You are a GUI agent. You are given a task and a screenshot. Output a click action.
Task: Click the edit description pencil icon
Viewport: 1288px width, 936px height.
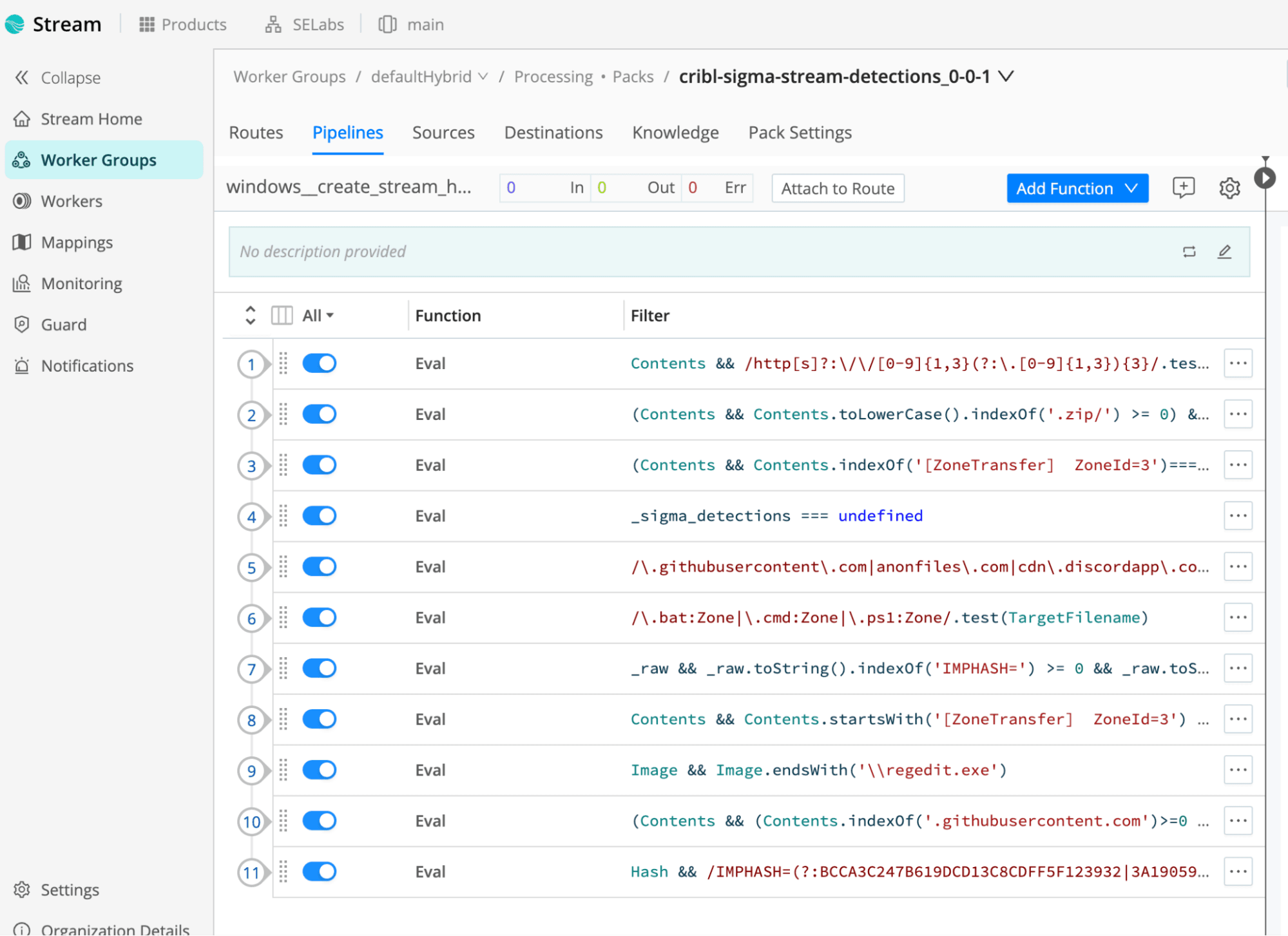[x=1224, y=252]
